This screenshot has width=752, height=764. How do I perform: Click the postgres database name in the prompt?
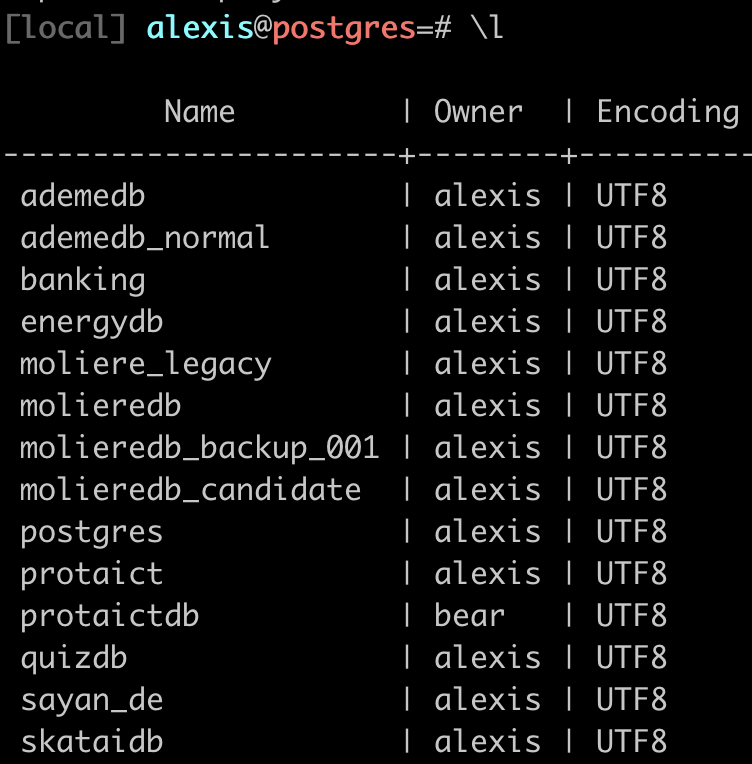pos(343,29)
